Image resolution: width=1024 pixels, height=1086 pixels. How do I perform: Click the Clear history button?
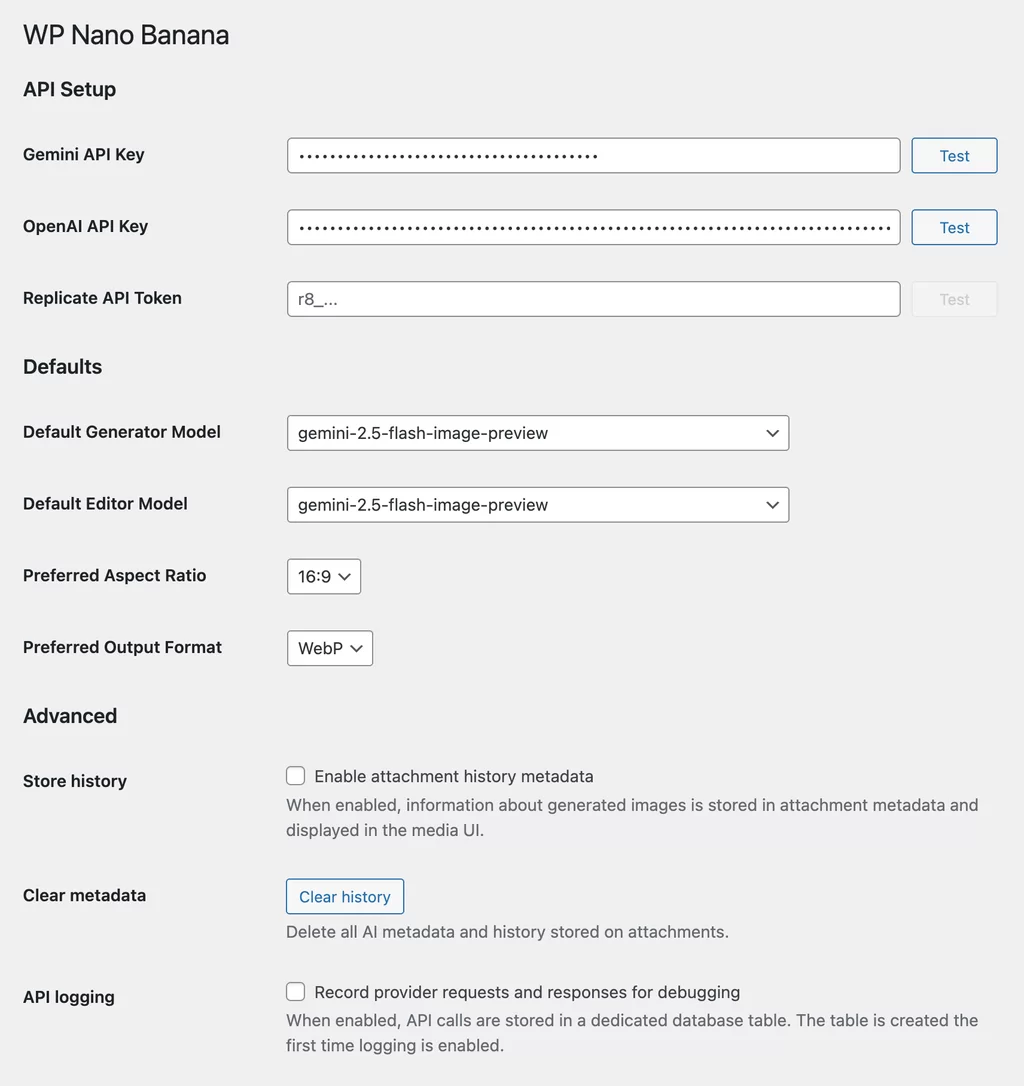coord(344,896)
